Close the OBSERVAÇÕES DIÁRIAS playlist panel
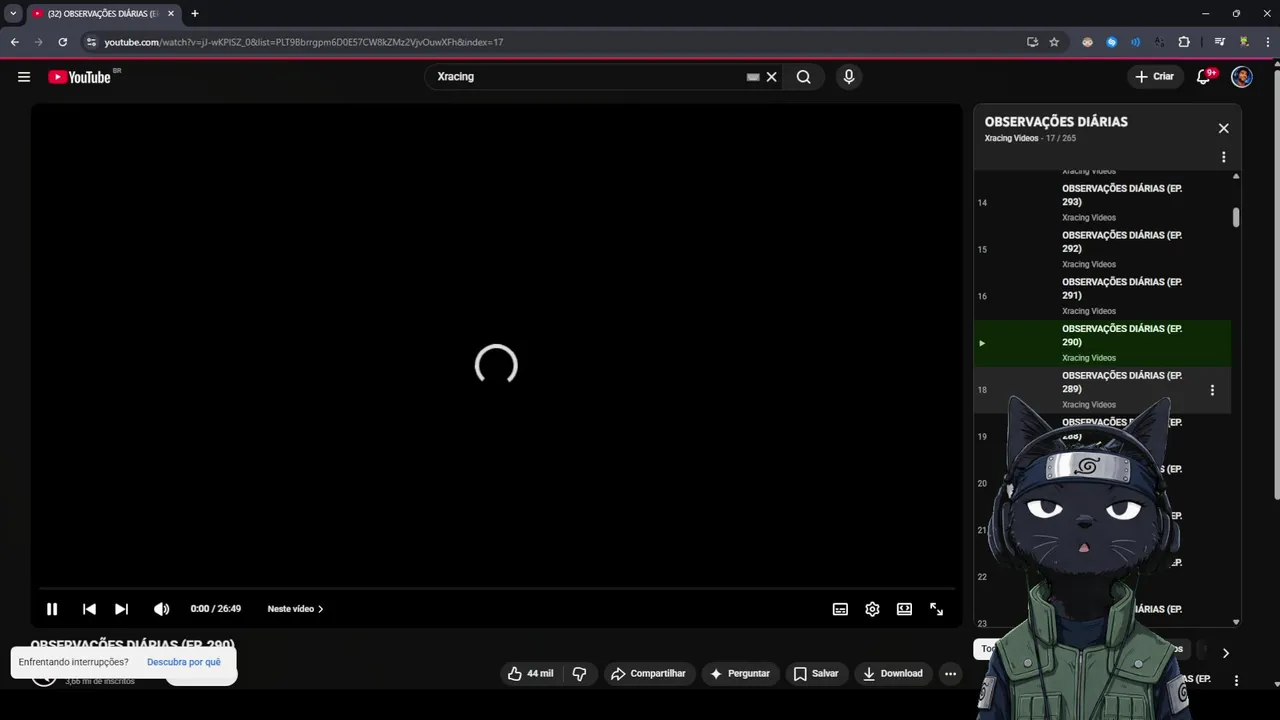This screenshot has width=1280, height=720. (1223, 128)
